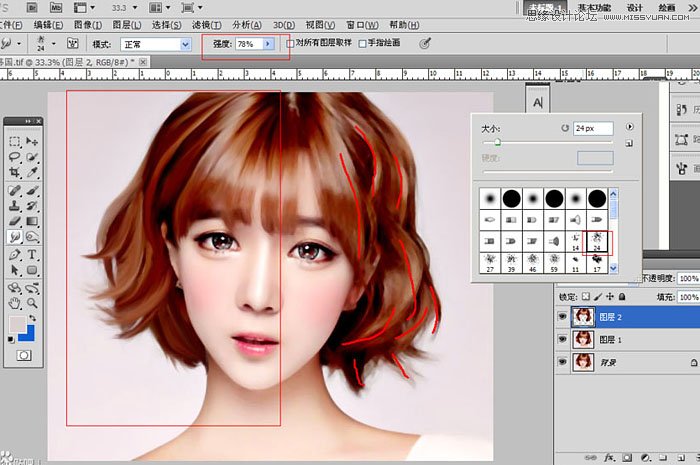
Task: Click the brush size 大小 slider
Action: click(x=498, y=143)
